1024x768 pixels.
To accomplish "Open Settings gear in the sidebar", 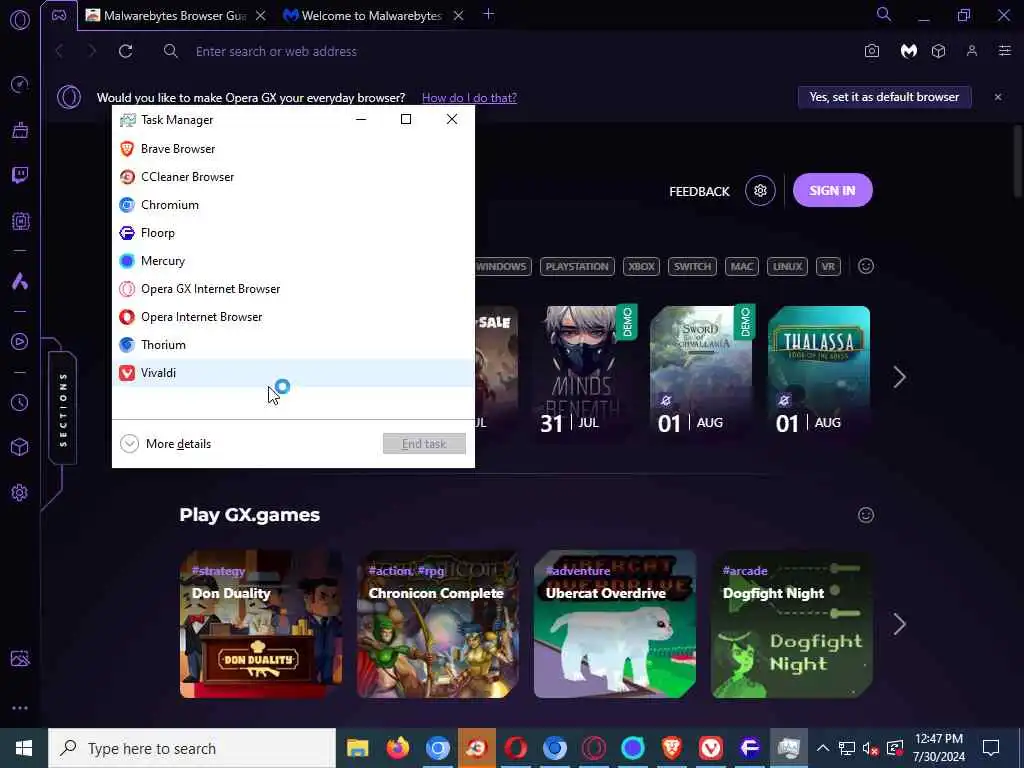I will [20, 492].
